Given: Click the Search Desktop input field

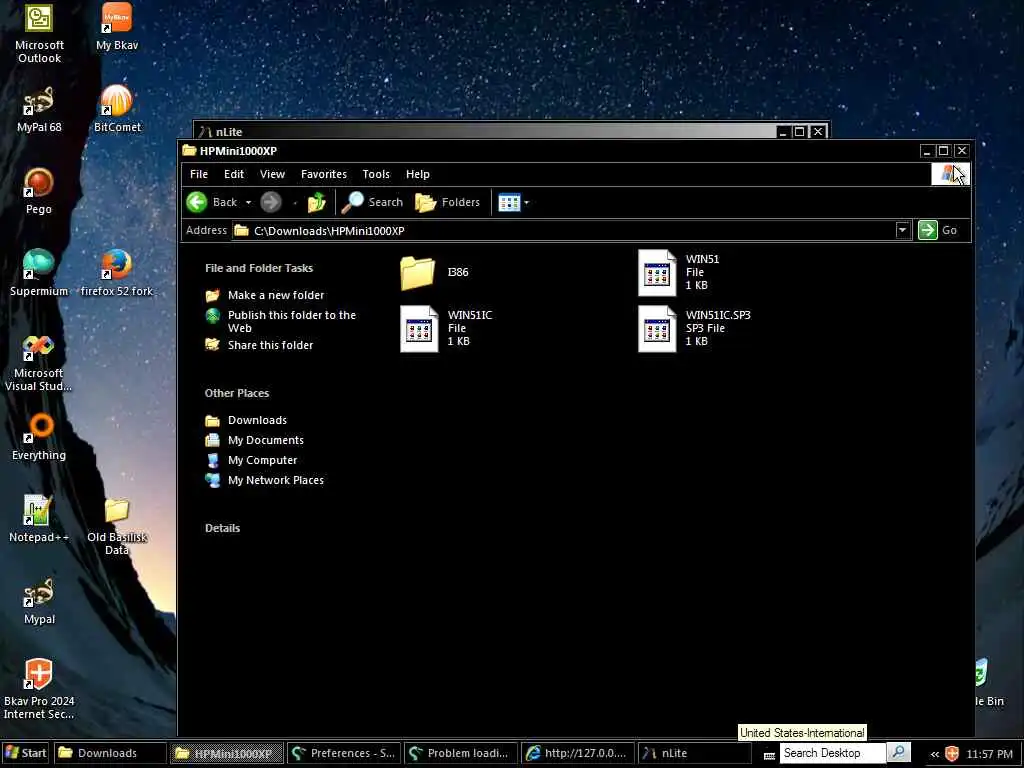Looking at the screenshot, I should pyautogui.click(x=833, y=753).
